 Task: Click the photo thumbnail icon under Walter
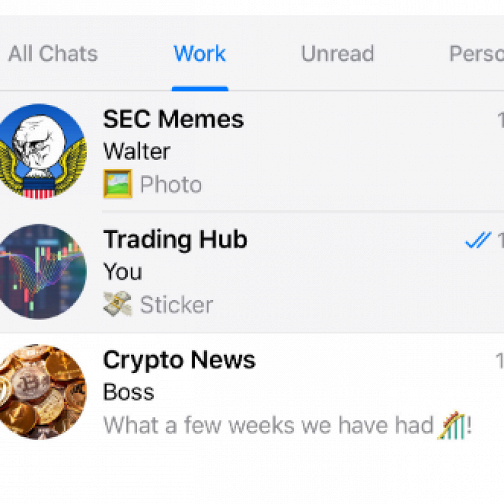tap(118, 184)
